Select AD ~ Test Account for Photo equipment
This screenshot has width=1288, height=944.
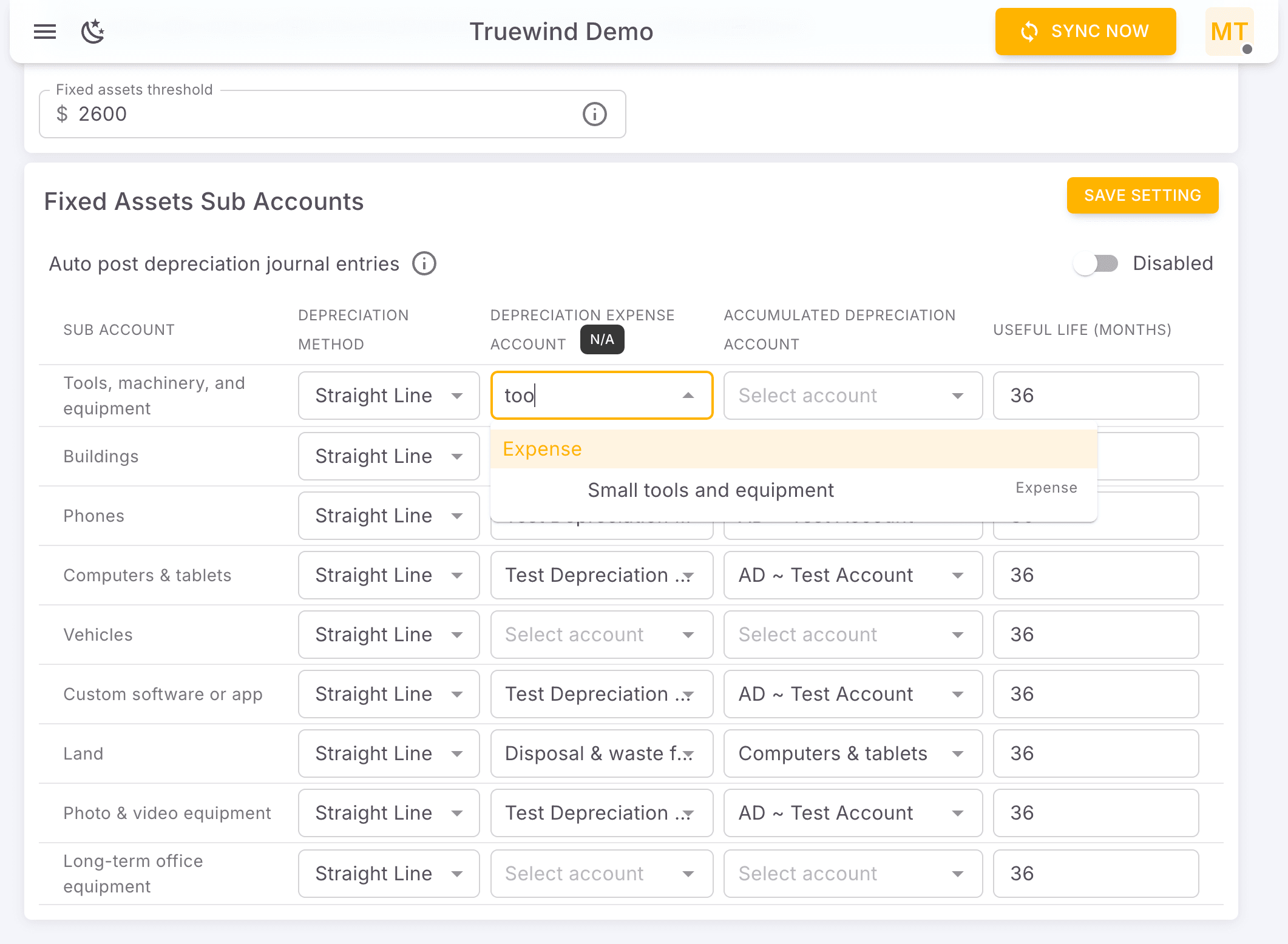click(852, 813)
